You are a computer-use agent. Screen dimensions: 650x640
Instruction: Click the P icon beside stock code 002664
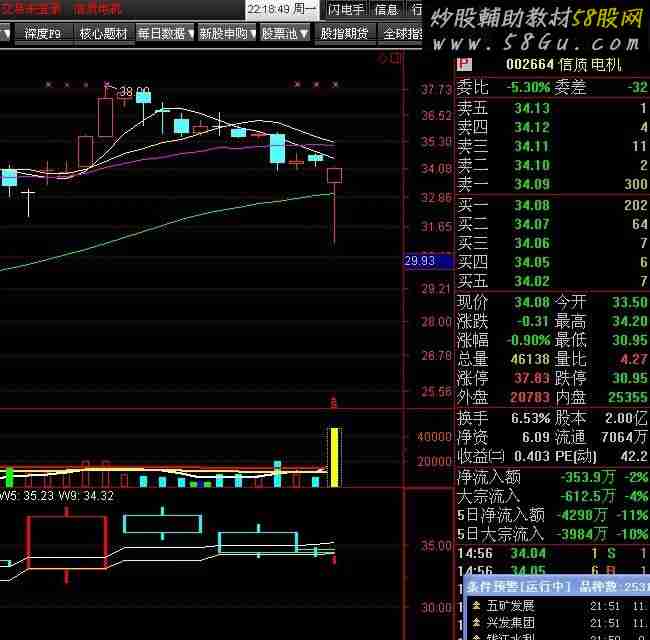464,65
